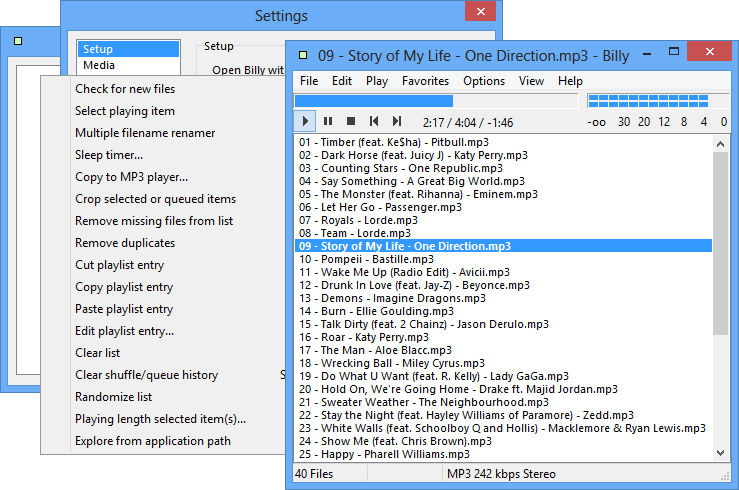Choose Playing length selected item(s)
The image size is (739, 490).
coord(160,419)
